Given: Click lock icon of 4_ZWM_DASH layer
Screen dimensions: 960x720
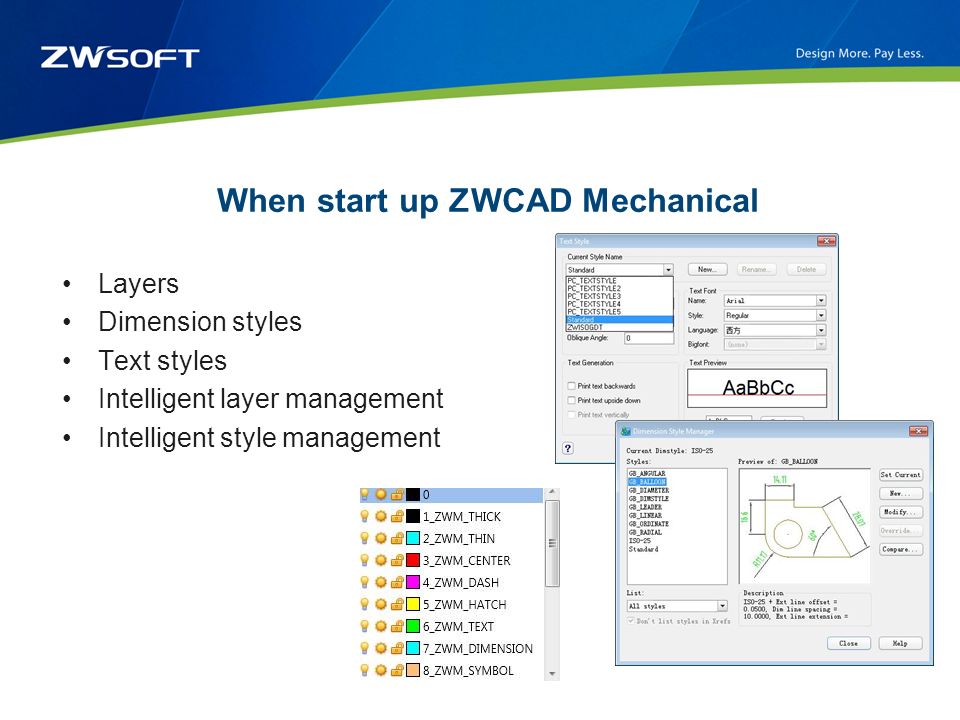Looking at the screenshot, I should point(397,582).
